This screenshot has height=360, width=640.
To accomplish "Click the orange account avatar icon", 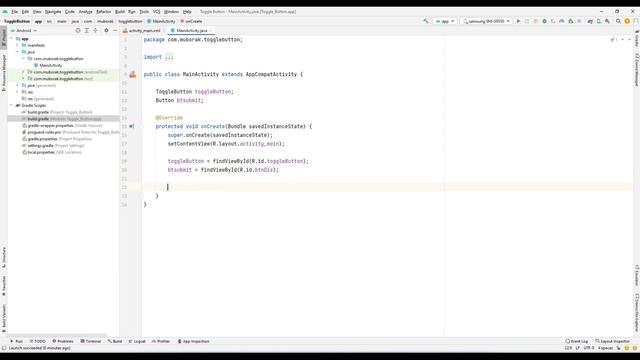I will [x=627, y=21].
